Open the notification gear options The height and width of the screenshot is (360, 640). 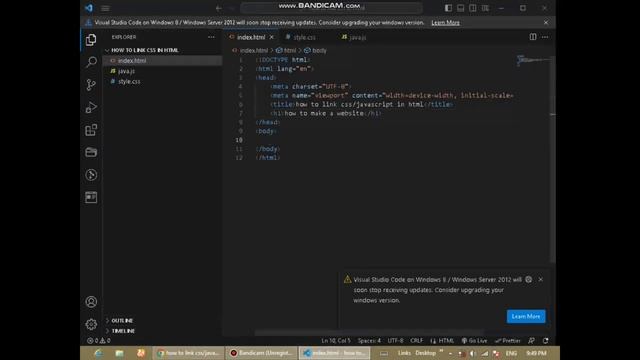529,280
